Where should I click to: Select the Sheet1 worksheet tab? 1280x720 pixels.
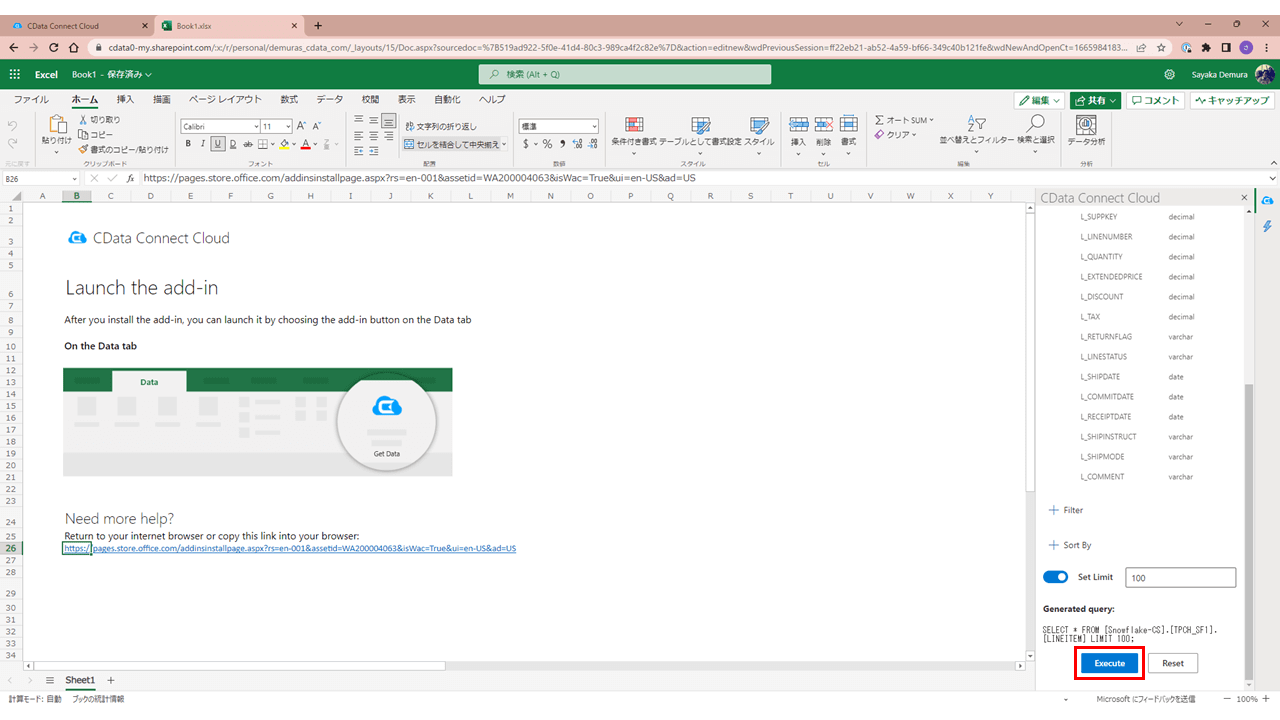(x=80, y=680)
